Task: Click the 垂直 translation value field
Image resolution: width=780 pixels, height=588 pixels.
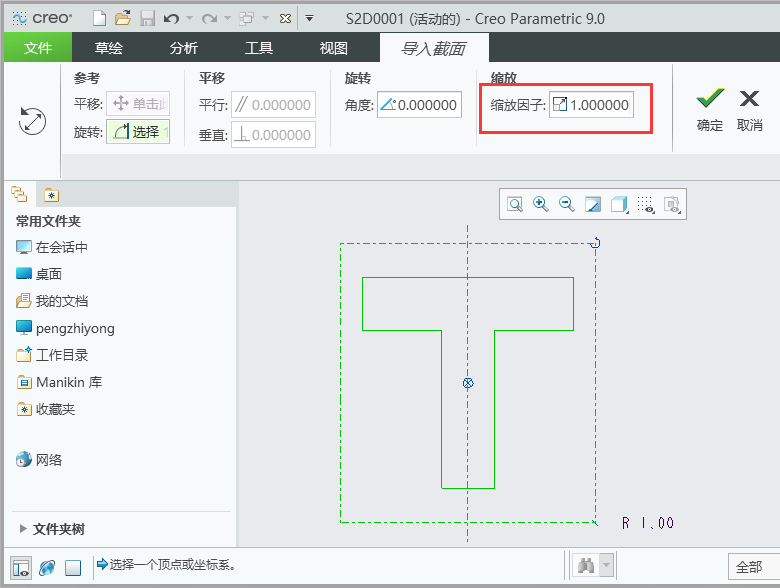Action: 273,134
